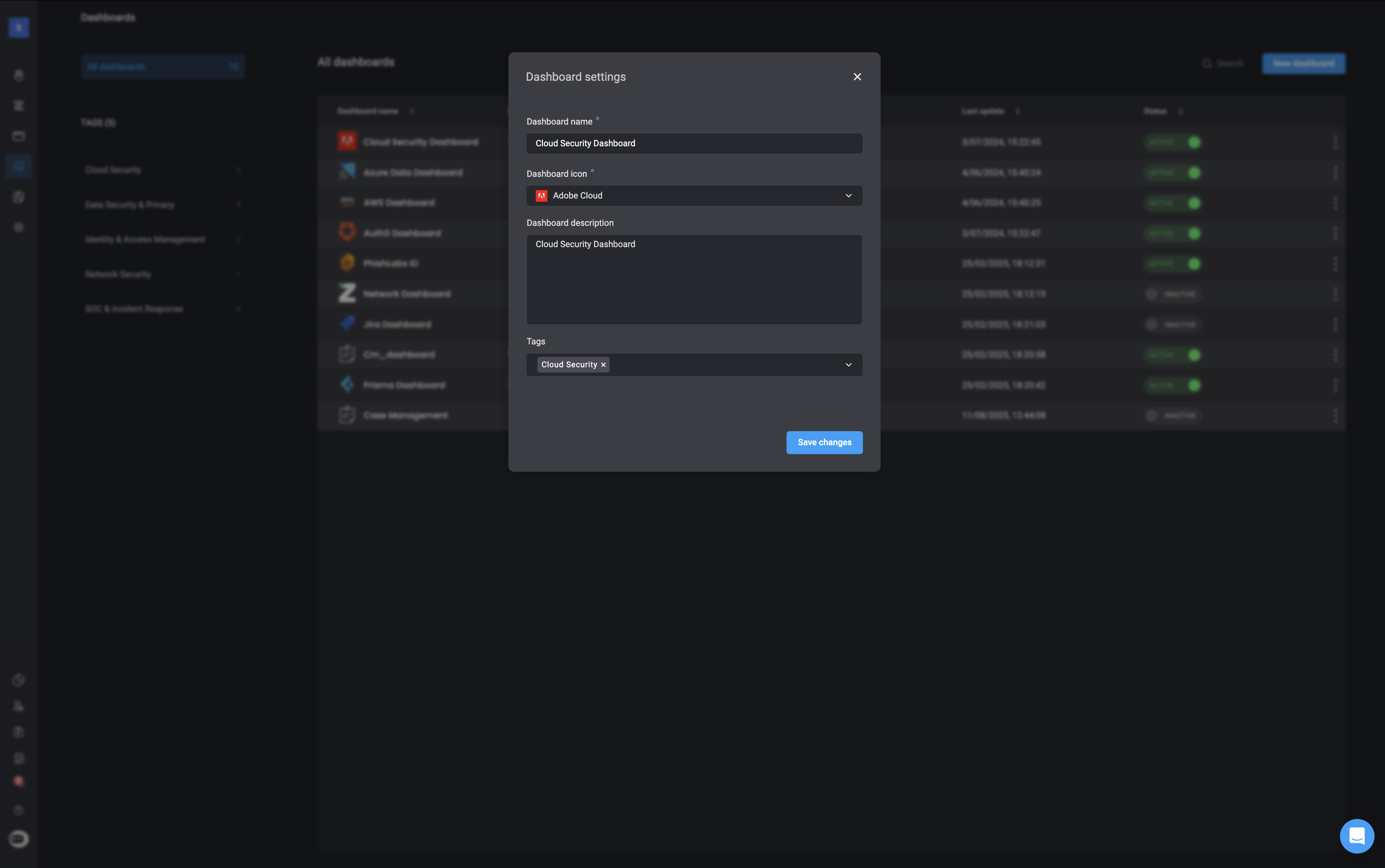1385x868 pixels.
Task: Open the Dashboard icon dropdown arrow
Action: [848, 196]
